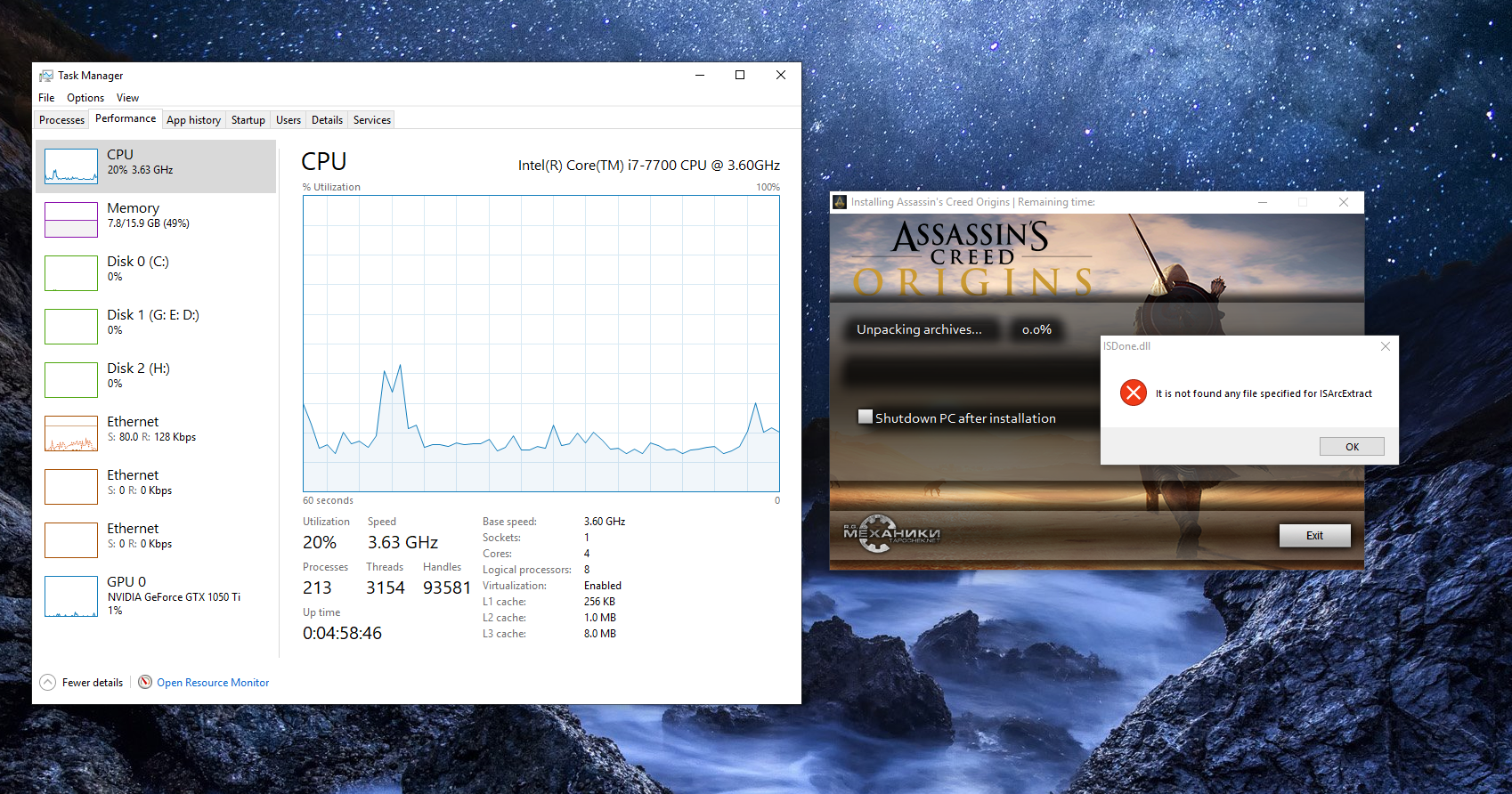1512x794 pixels.
Task: Click the Unpacking archives status label
Action: pyautogui.click(x=919, y=329)
